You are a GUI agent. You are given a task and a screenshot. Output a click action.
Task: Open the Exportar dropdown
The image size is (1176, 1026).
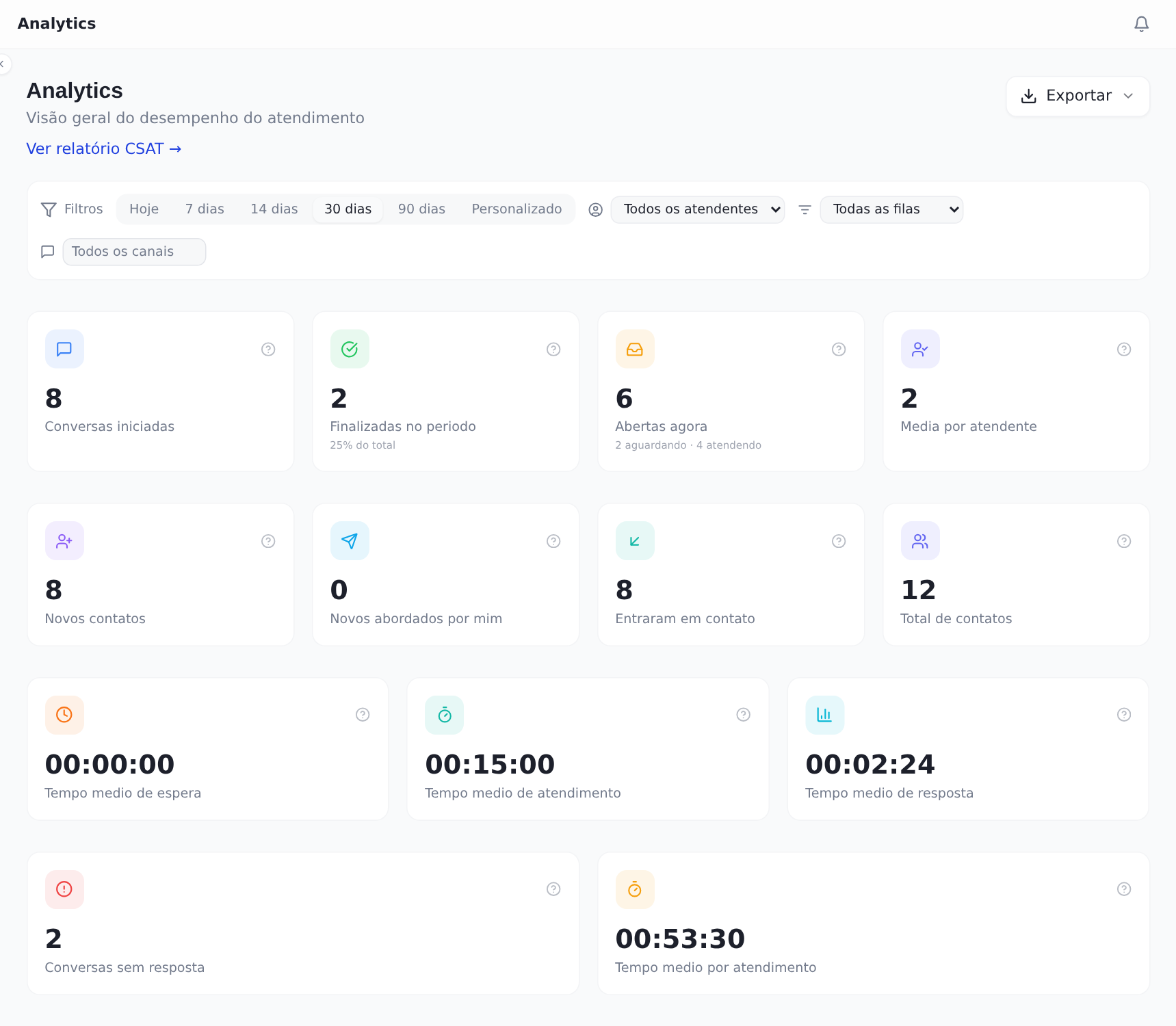click(x=1077, y=96)
